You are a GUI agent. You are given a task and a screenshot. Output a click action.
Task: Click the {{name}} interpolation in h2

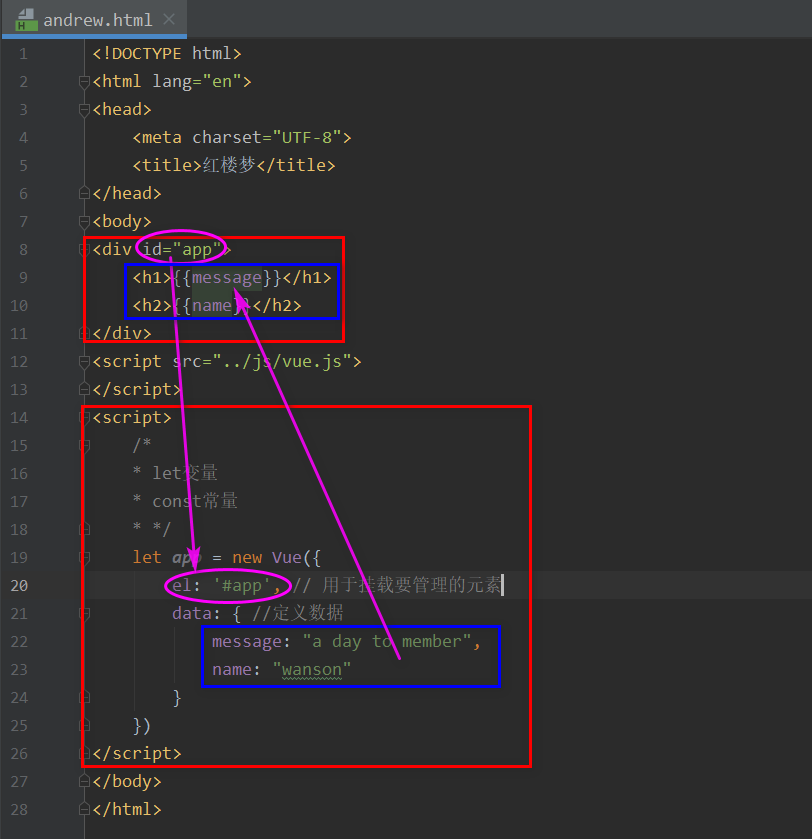pos(212,306)
